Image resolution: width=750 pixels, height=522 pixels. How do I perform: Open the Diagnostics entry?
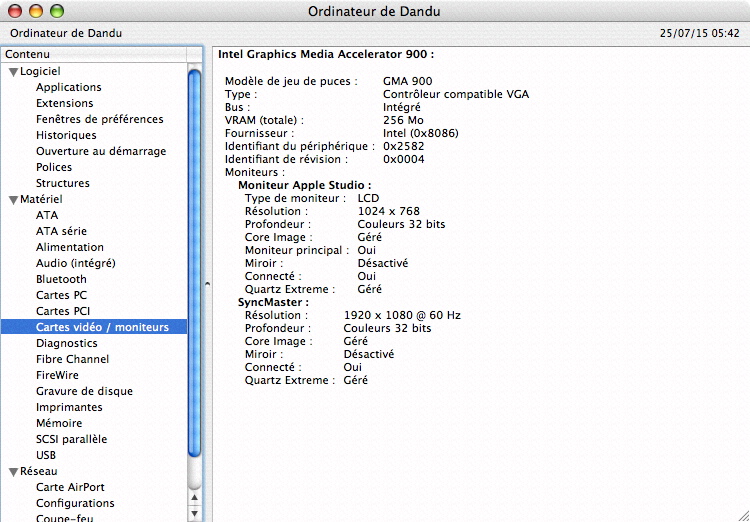tap(66, 344)
